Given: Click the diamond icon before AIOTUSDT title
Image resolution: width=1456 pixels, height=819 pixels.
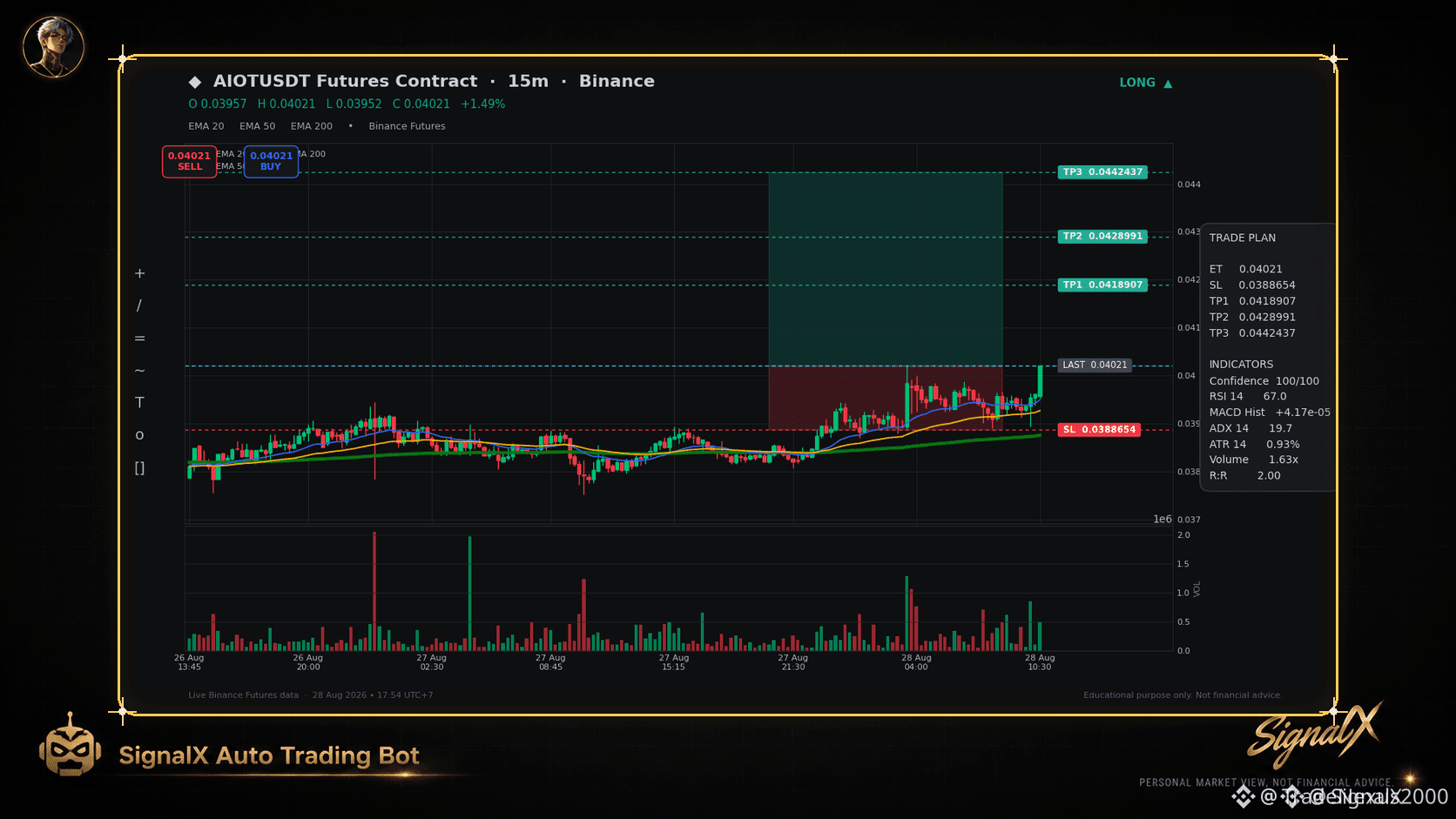Looking at the screenshot, I should [x=195, y=82].
